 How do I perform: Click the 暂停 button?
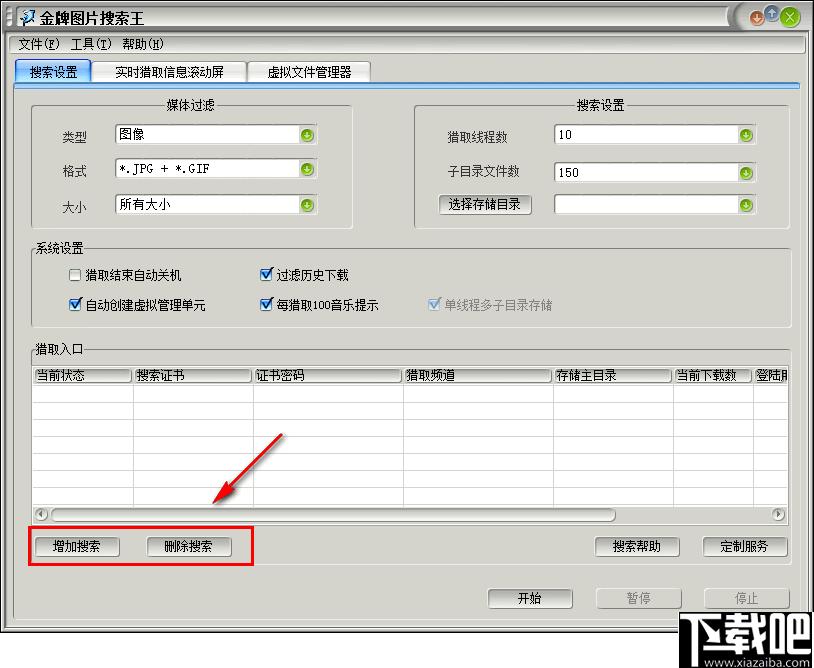pos(639,598)
